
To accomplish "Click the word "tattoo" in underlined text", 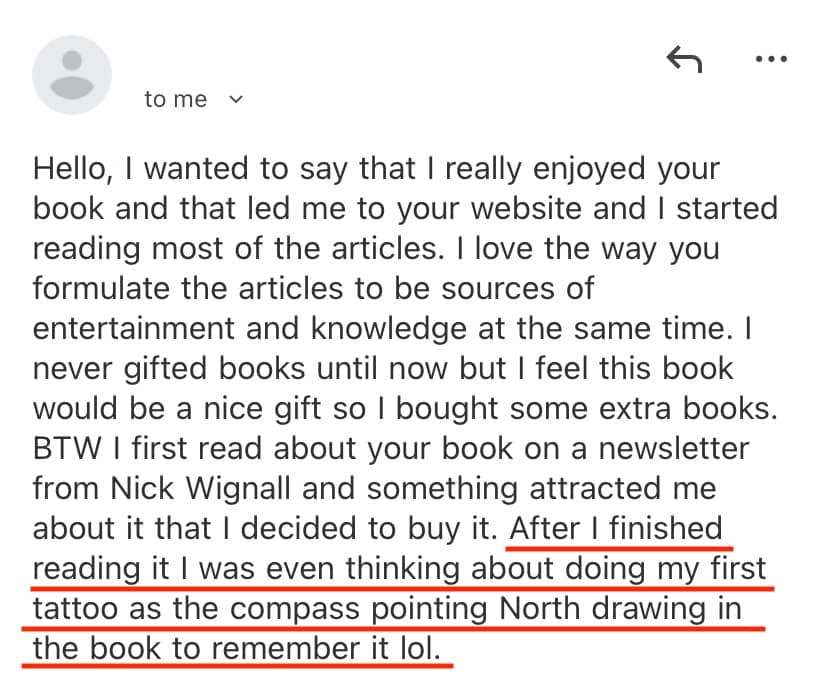I will (x=78, y=609).
